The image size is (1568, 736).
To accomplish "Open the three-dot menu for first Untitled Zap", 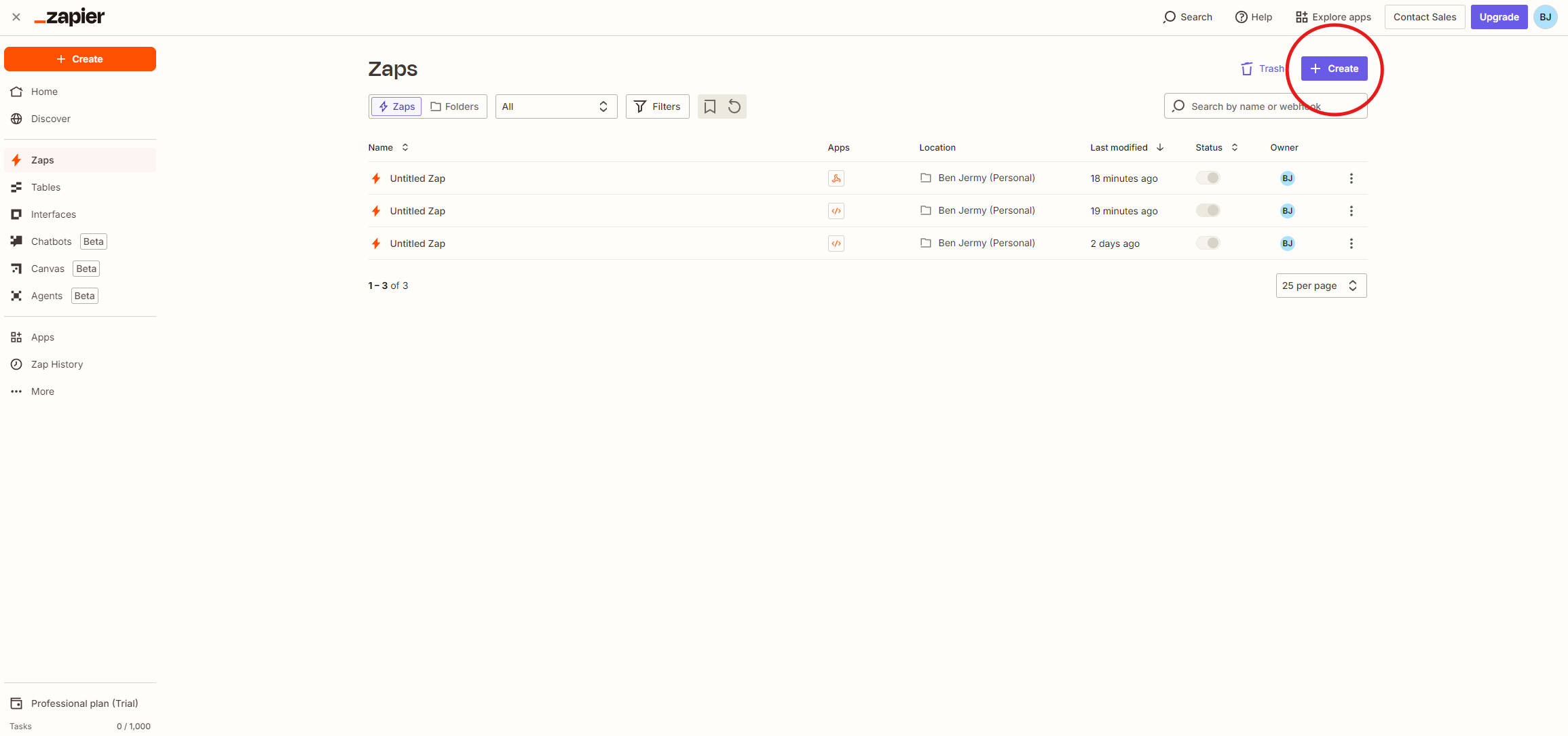I will (x=1351, y=178).
